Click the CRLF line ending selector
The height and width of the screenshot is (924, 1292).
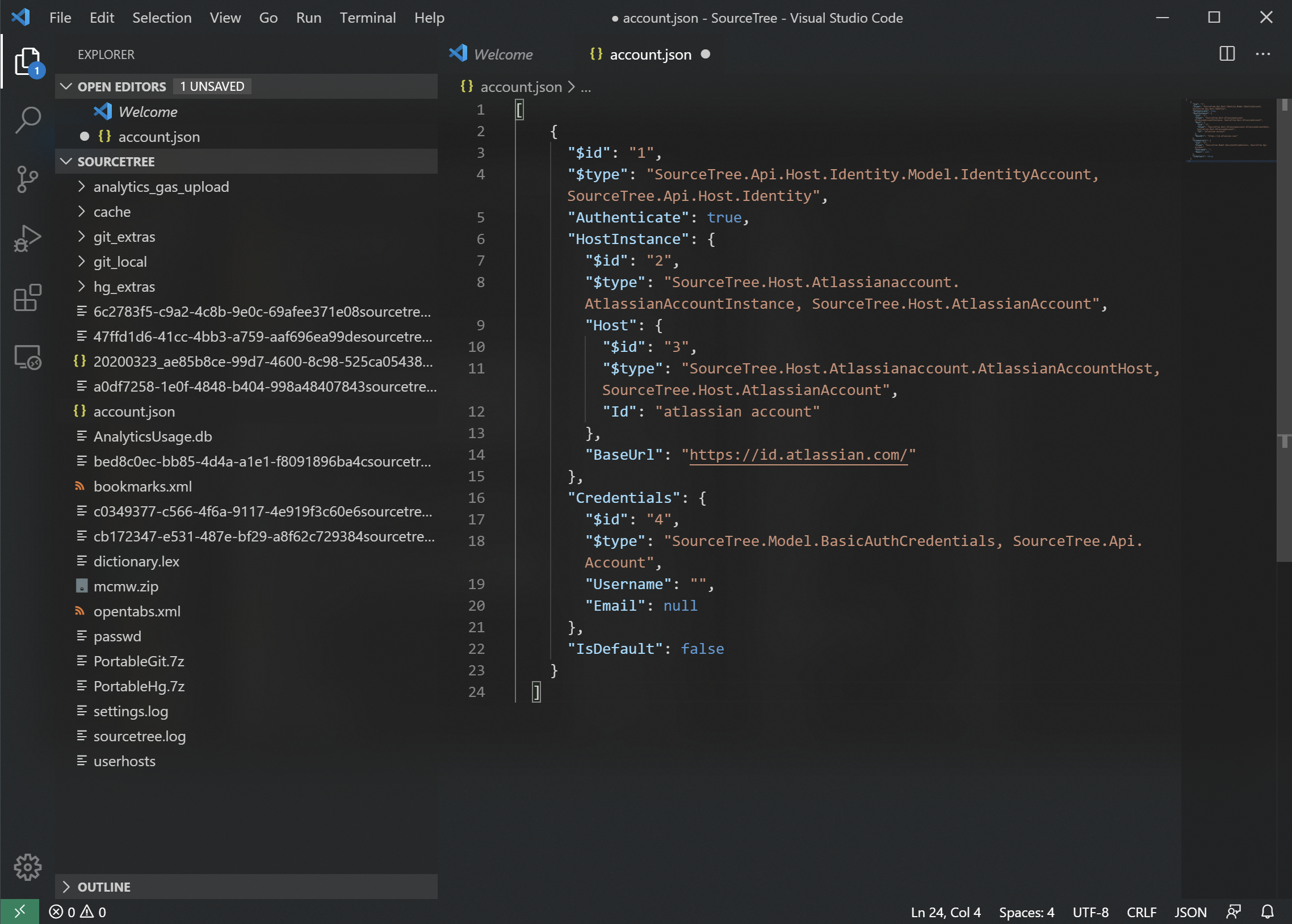1141,912
